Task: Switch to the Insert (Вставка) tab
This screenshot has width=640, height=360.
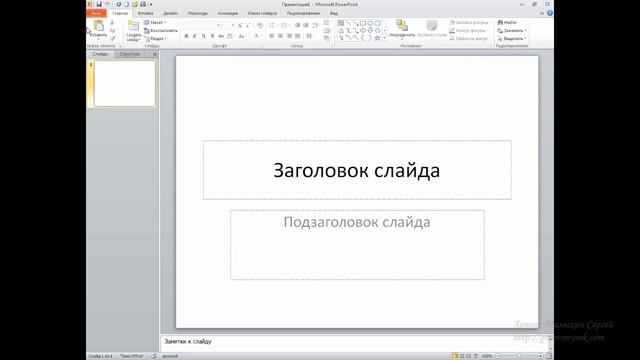Action: tap(145, 13)
